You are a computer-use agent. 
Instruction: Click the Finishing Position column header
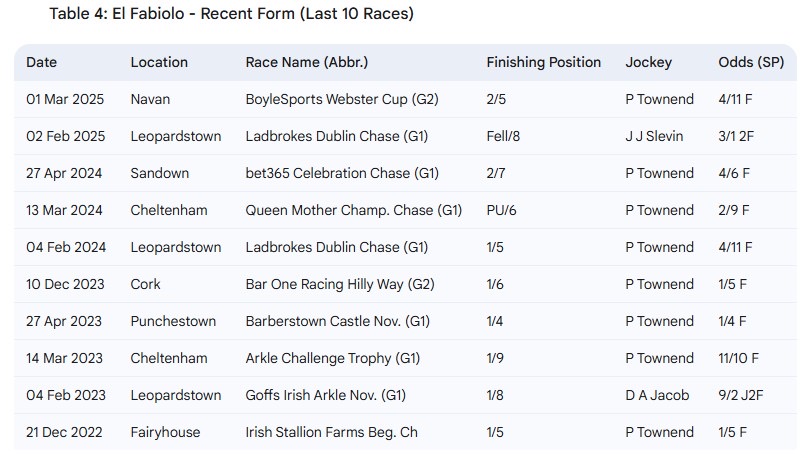[x=544, y=62]
